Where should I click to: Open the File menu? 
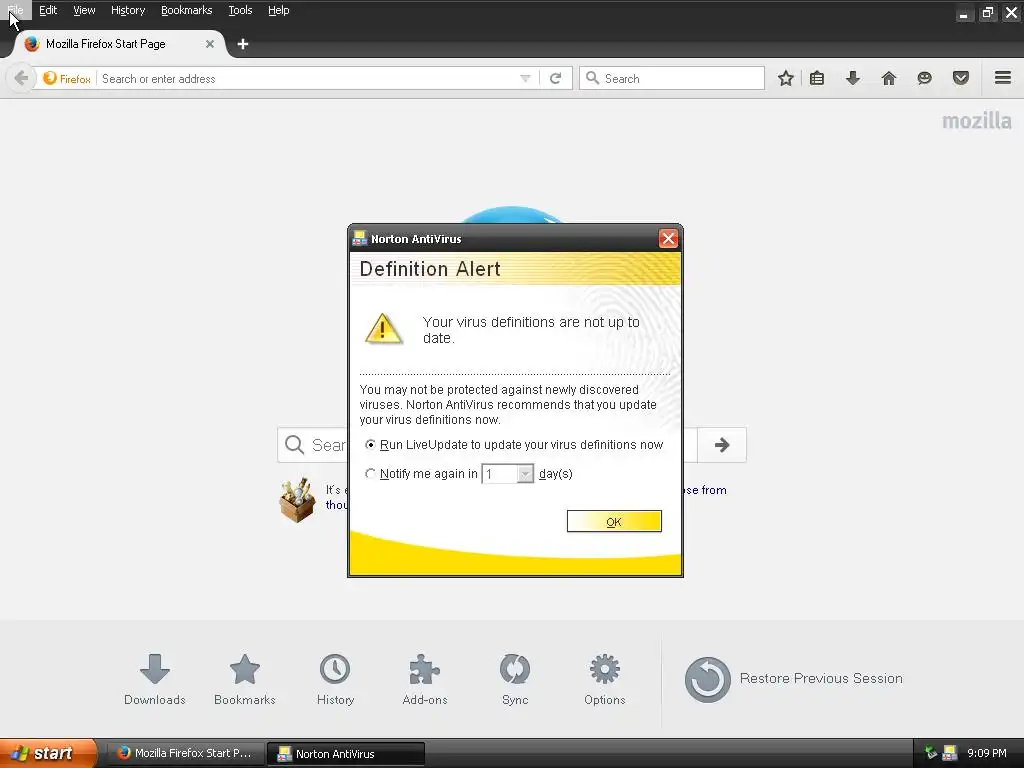click(x=16, y=10)
